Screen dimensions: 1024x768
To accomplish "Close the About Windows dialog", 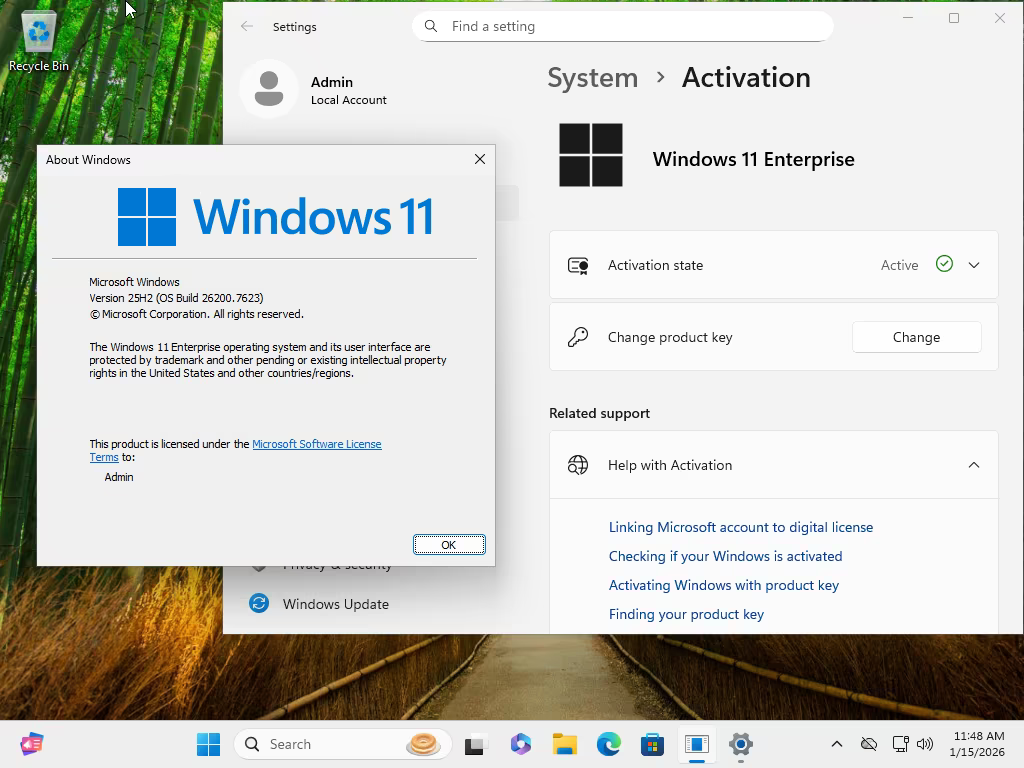I will click(x=480, y=159).
